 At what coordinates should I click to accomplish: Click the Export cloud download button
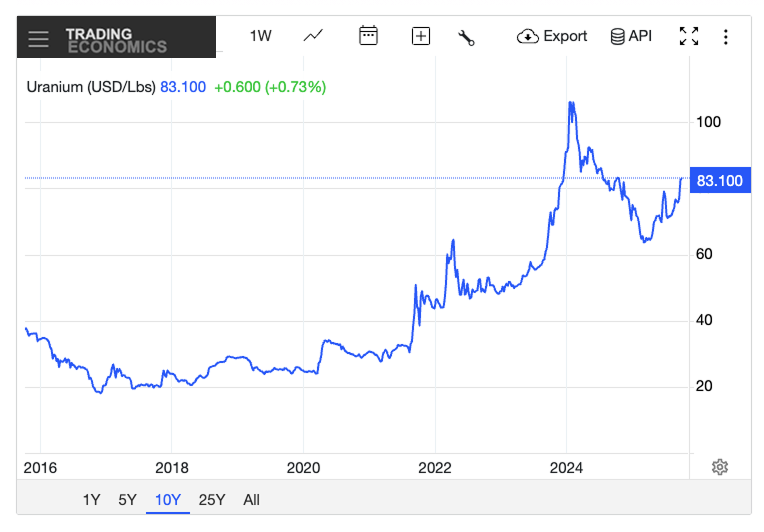click(552, 36)
